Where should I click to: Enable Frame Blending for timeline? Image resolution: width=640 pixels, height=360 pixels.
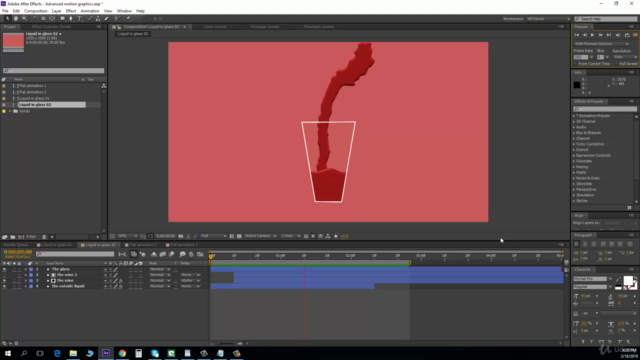click(x=162, y=254)
